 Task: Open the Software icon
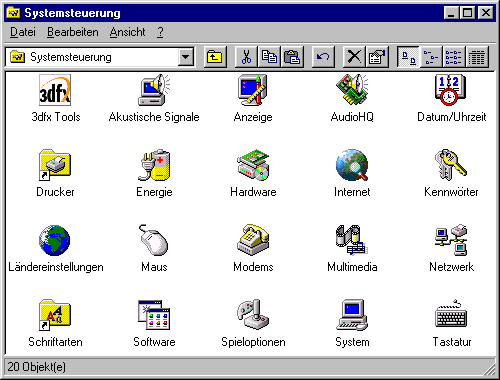(154, 315)
